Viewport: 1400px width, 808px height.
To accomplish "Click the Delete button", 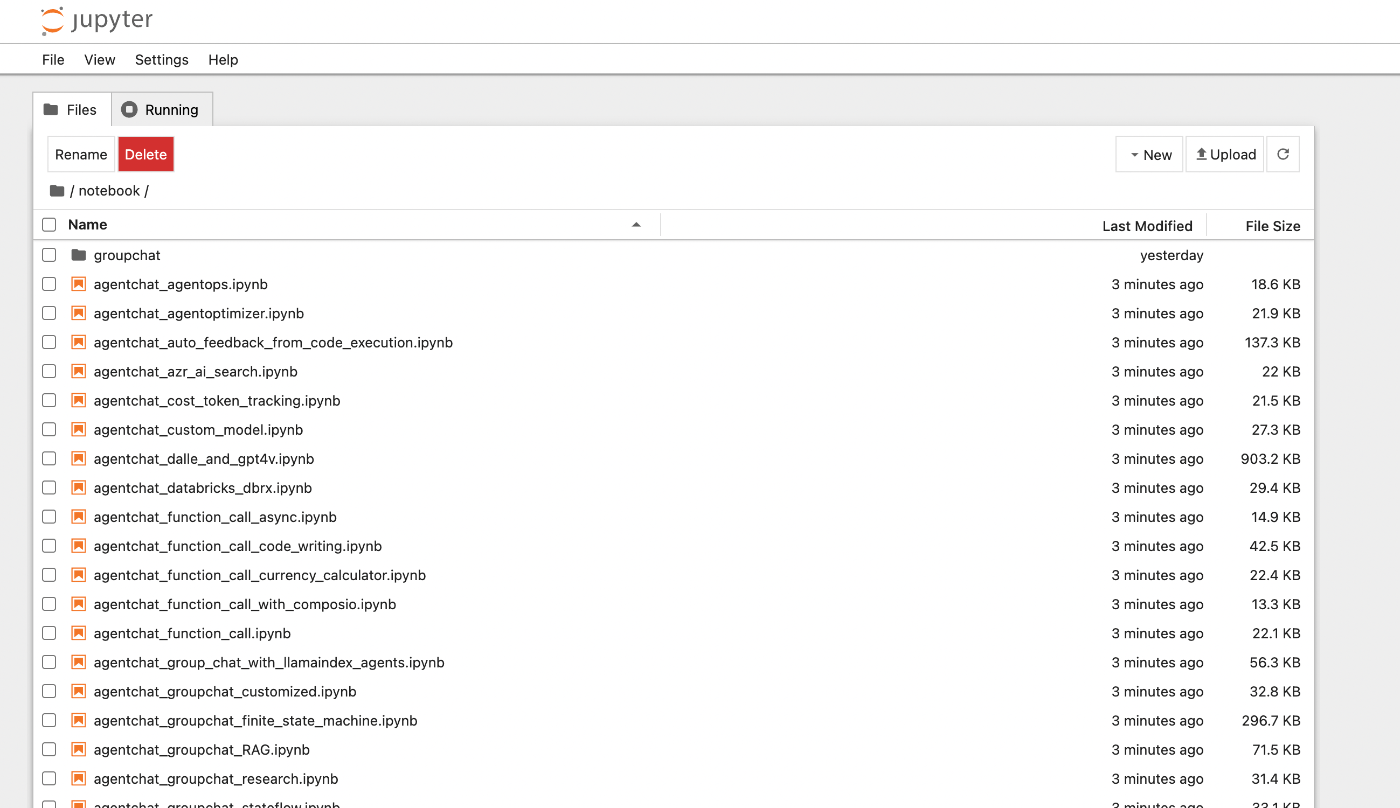I will tap(145, 154).
